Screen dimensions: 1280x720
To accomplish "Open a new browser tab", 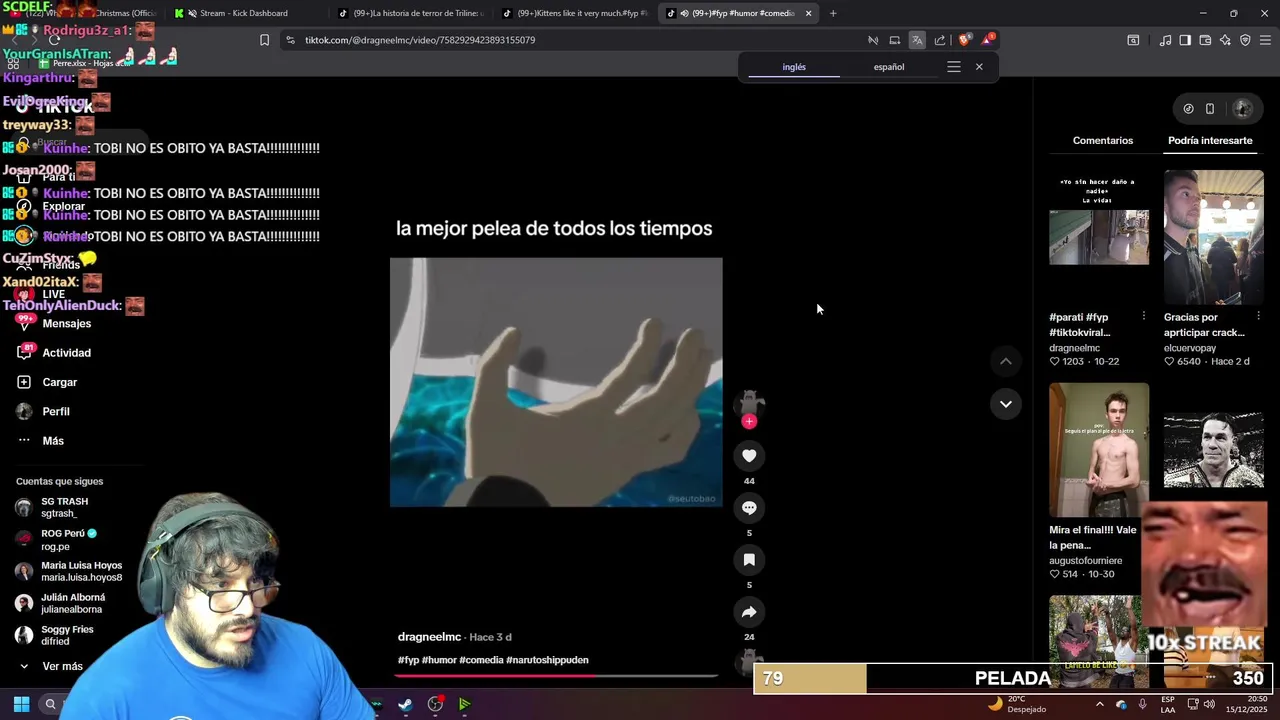I will (x=833, y=13).
